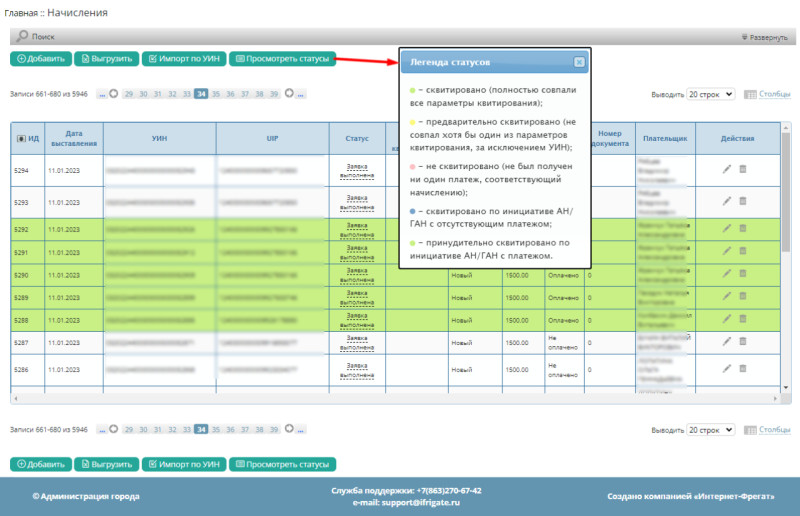The width and height of the screenshot is (800, 516).
Task: Go to the previous page using the top pager arrow
Action: [x=113, y=94]
